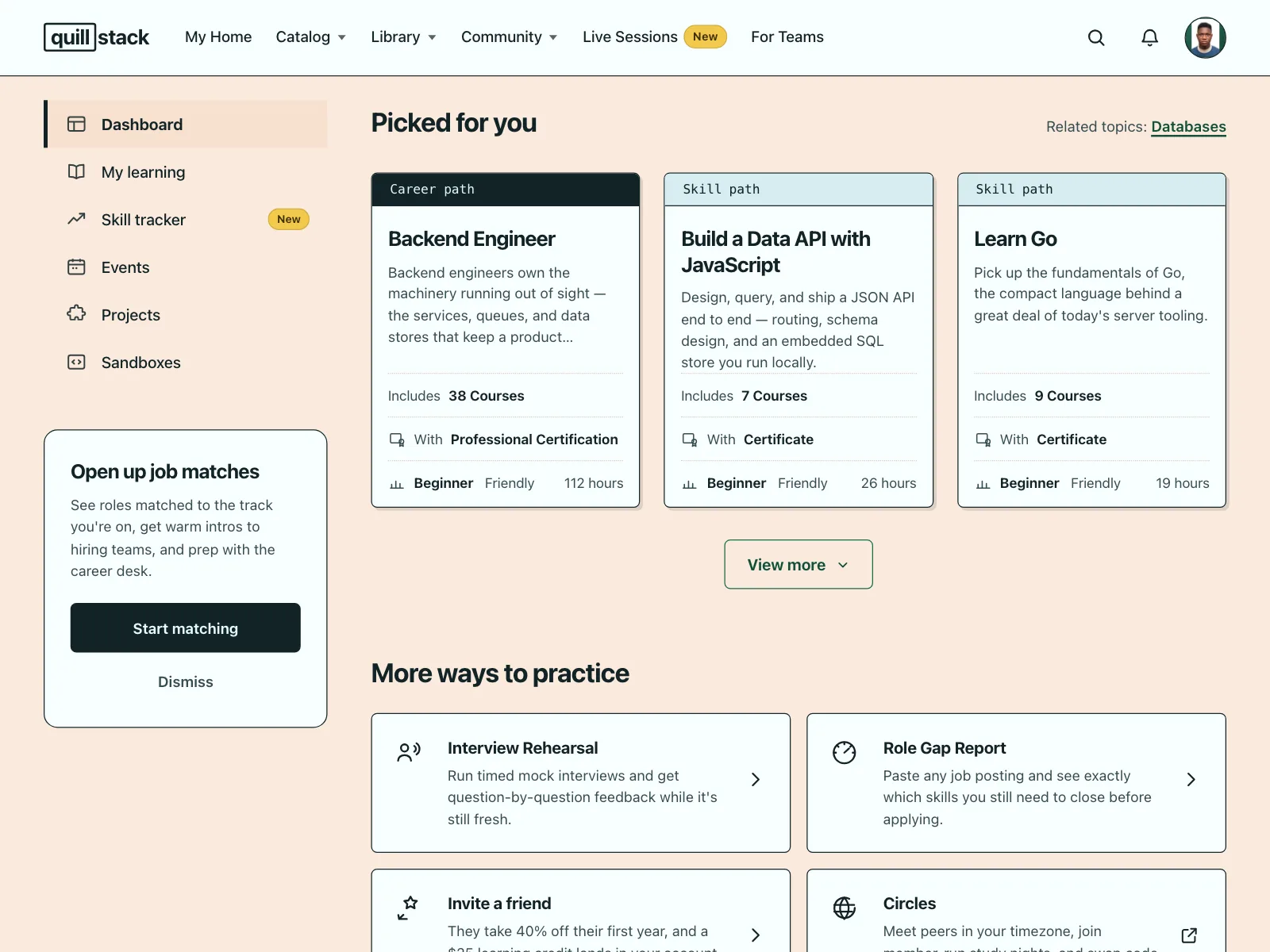Open the Interview Rehearsal title
The image size is (1270, 952).
pos(522,748)
